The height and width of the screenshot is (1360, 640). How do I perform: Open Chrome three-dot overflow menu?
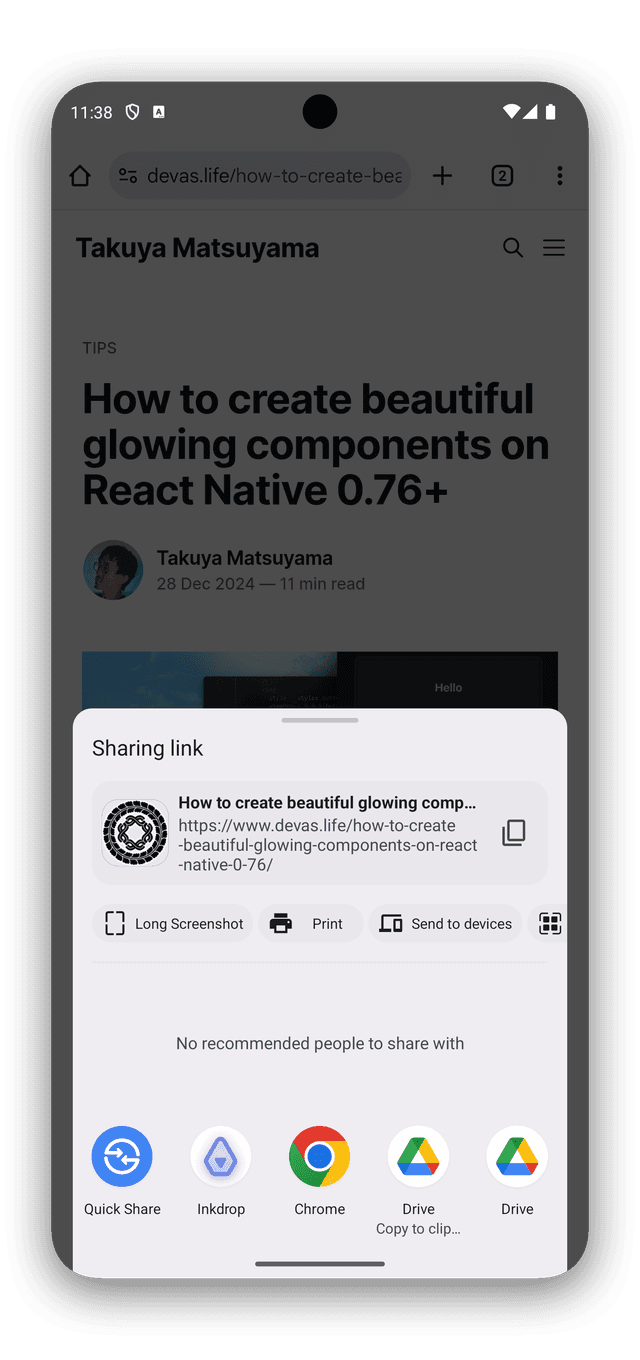(x=559, y=176)
